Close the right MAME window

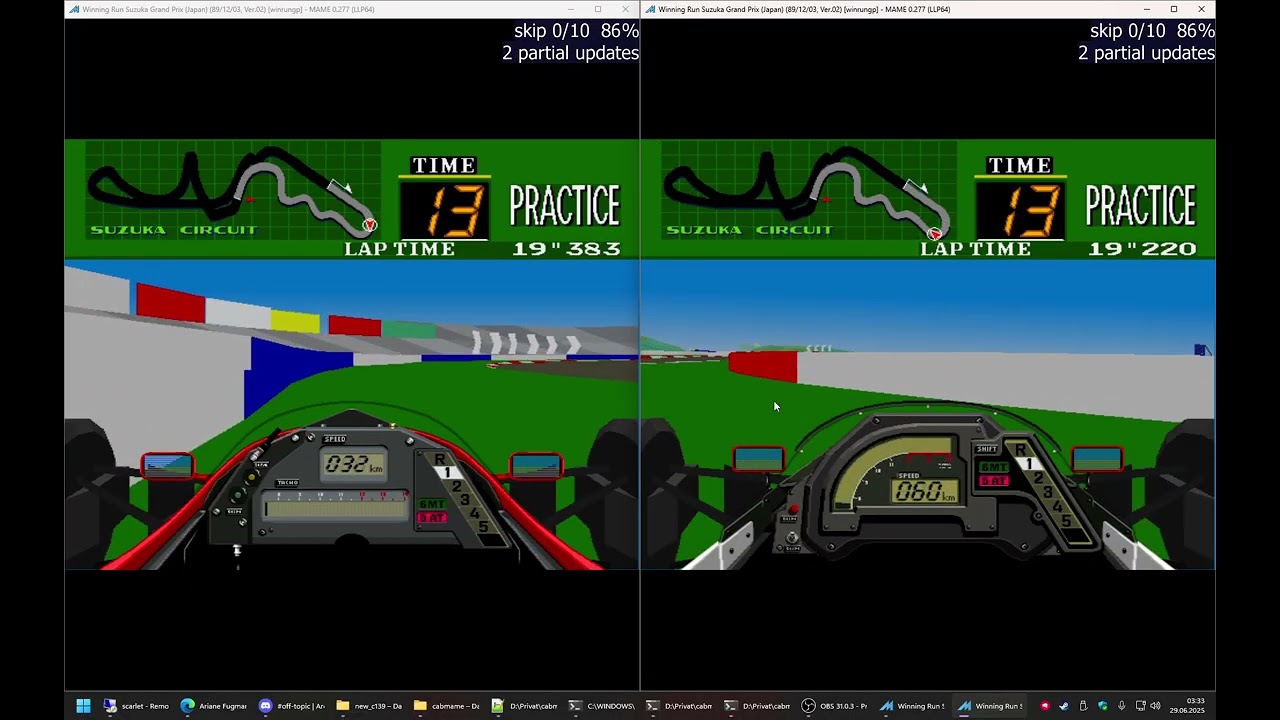coord(1201,9)
